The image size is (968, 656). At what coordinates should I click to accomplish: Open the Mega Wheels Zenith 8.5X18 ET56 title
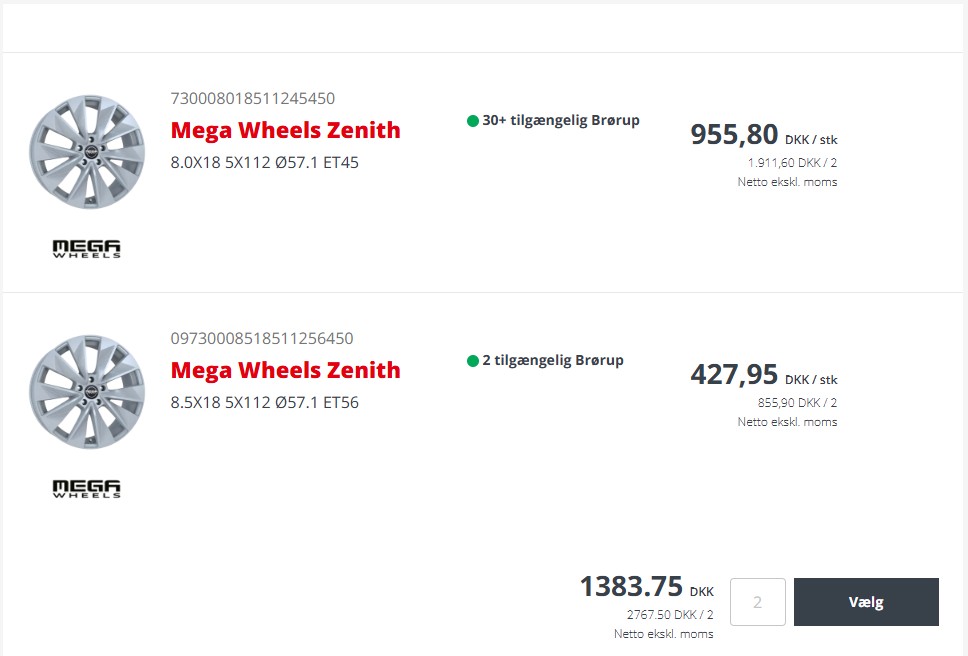tap(285, 370)
